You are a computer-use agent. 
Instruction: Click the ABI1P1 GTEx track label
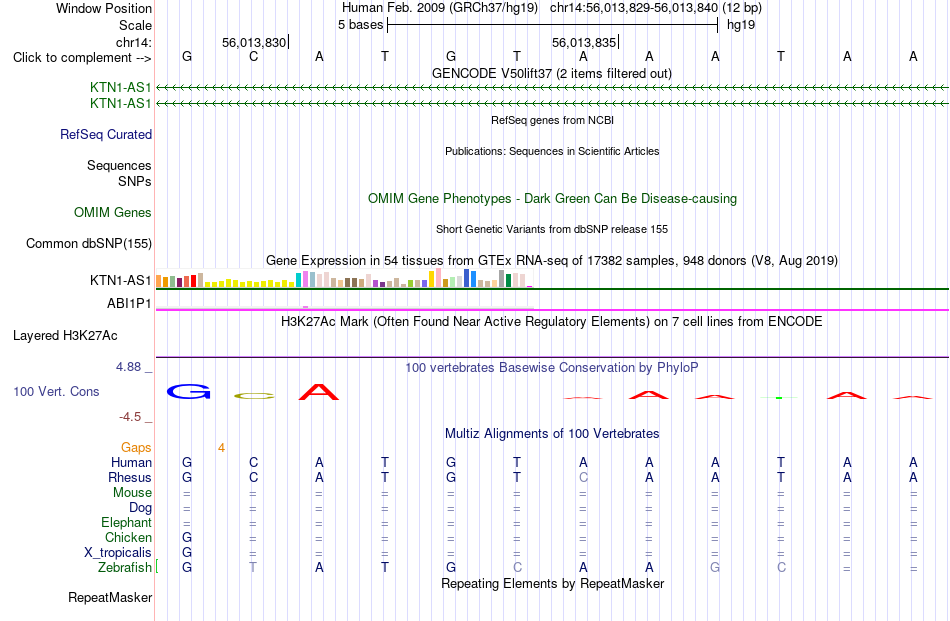[129, 303]
